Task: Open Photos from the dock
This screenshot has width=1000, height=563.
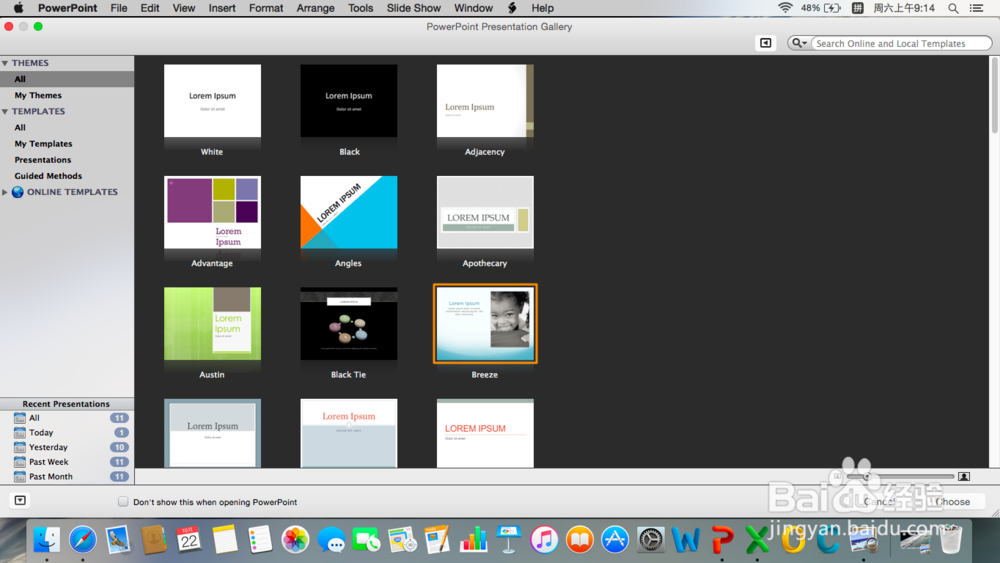Action: 295,540
